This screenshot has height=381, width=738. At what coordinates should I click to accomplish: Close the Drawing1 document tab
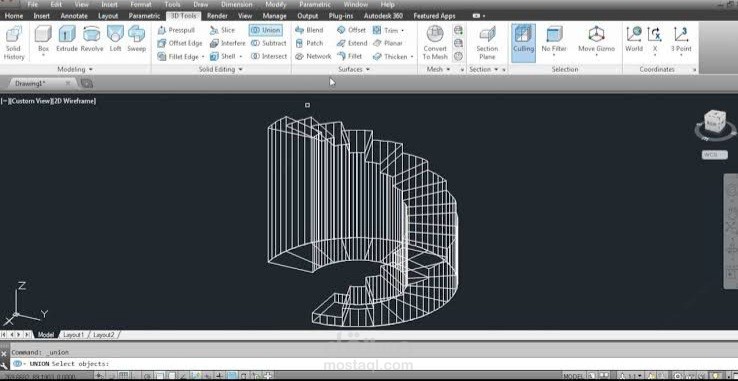pyautogui.click(x=68, y=83)
